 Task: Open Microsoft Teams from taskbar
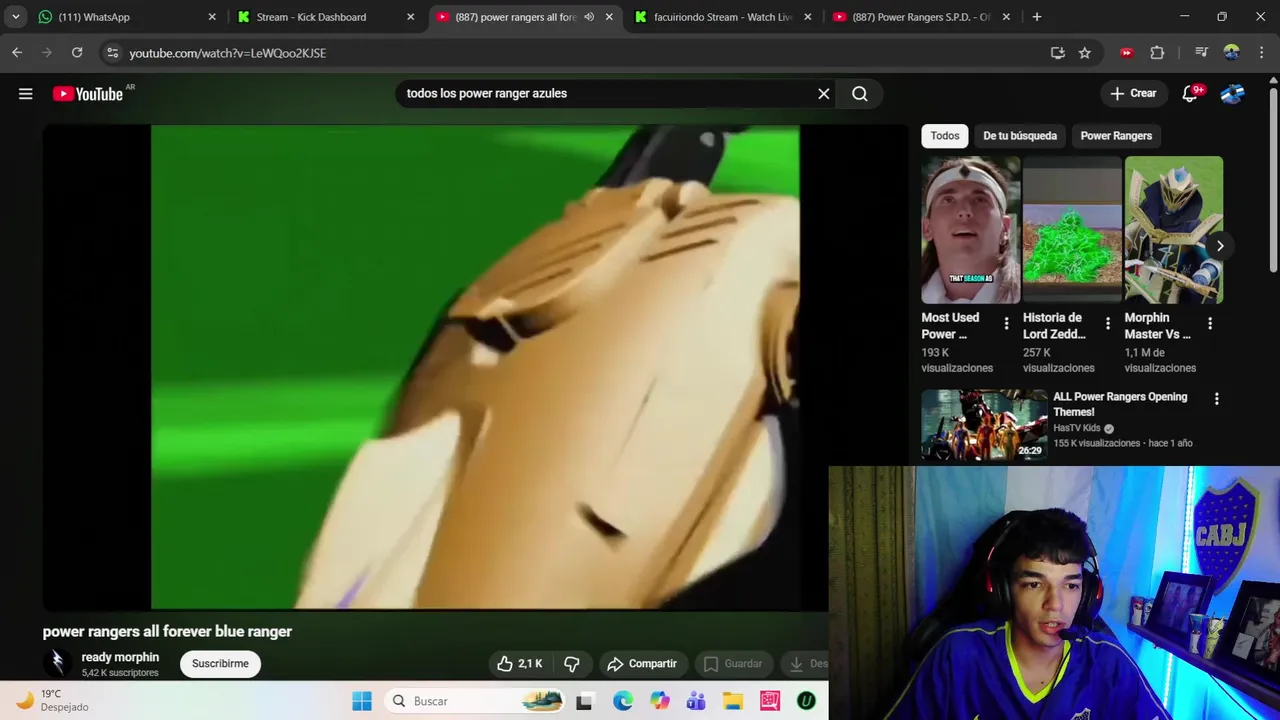click(x=696, y=701)
